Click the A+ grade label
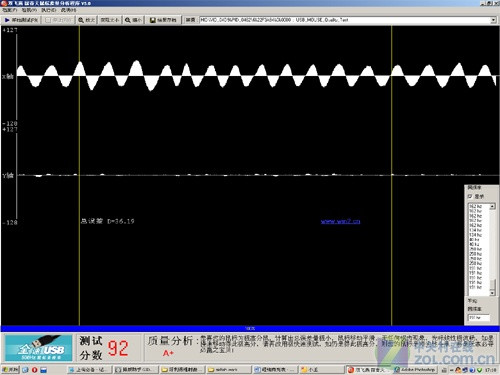This screenshot has width=500, height=375. point(168,353)
